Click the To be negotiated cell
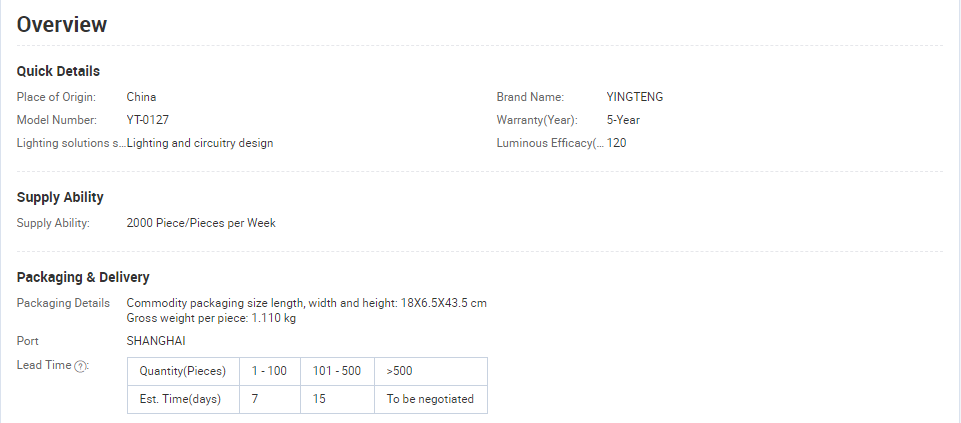This screenshot has height=423, width=961. 431,399
